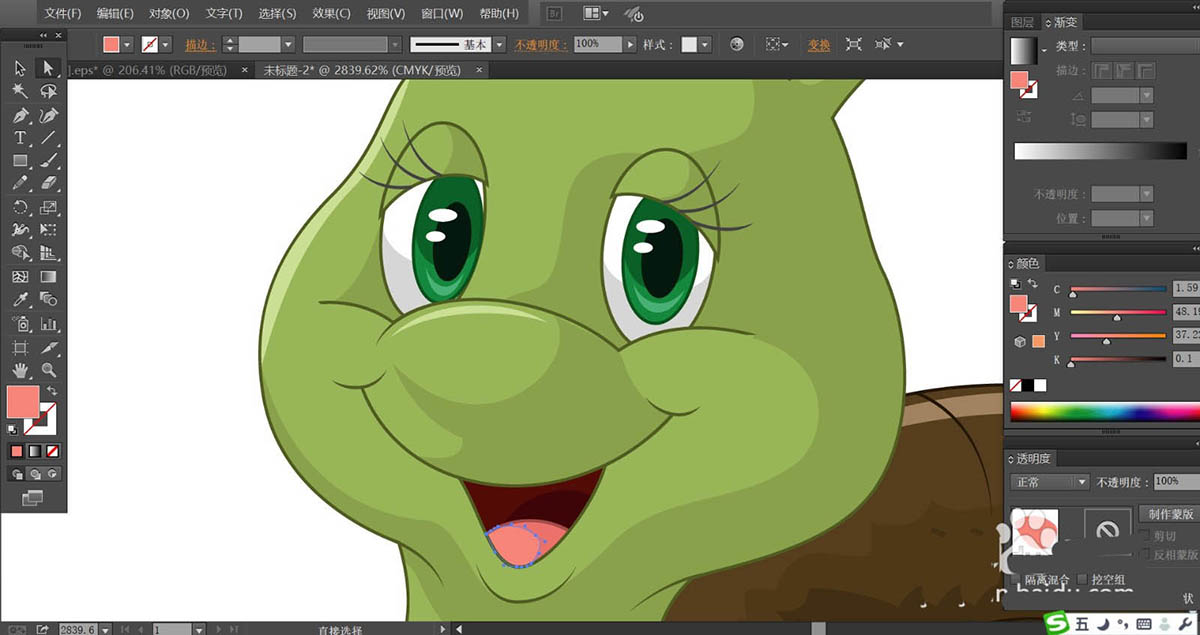Screen dimensions: 1200x635
Task: Select the Pen tool
Action: point(20,115)
